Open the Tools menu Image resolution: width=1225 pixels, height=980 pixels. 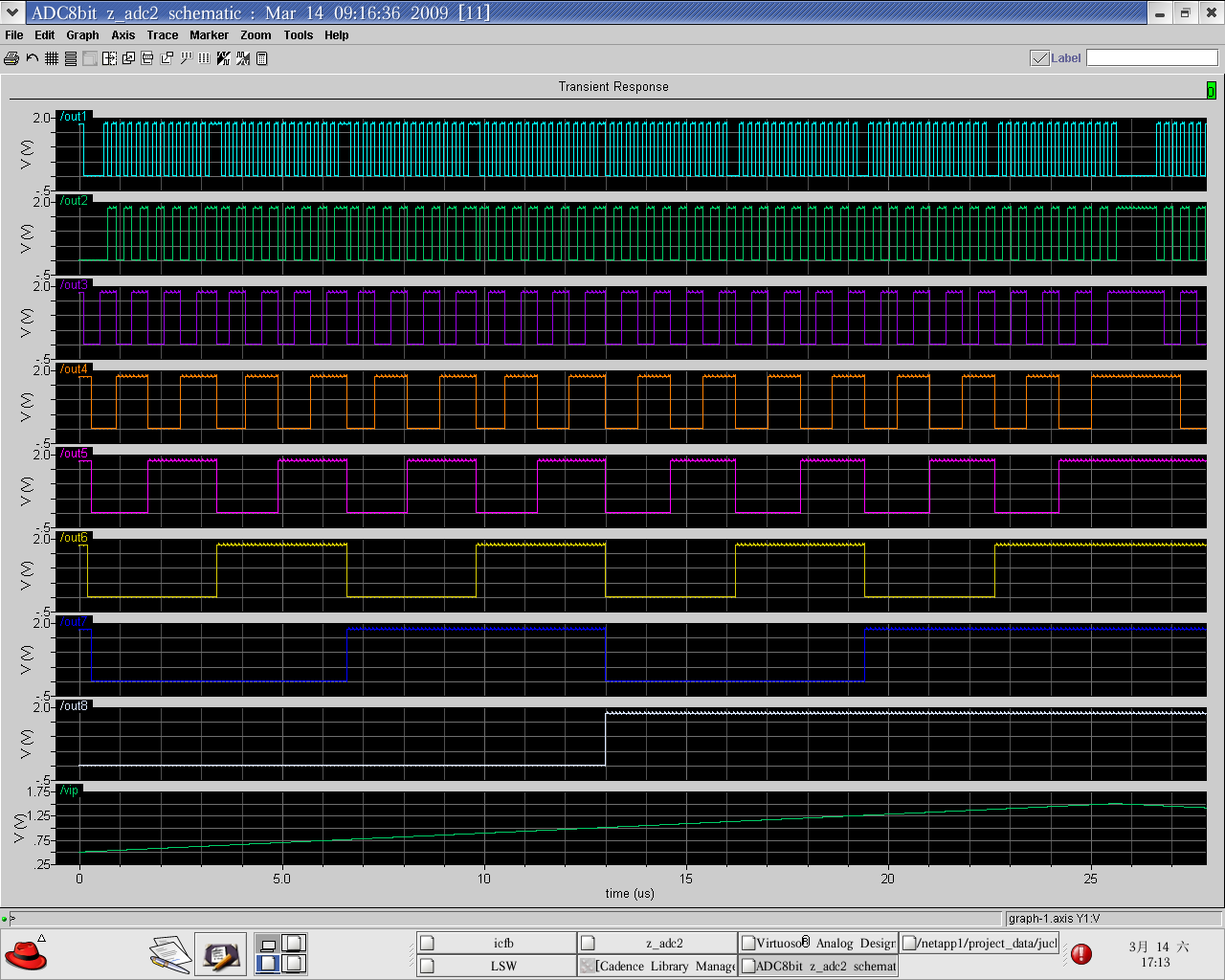coord(299,35)
